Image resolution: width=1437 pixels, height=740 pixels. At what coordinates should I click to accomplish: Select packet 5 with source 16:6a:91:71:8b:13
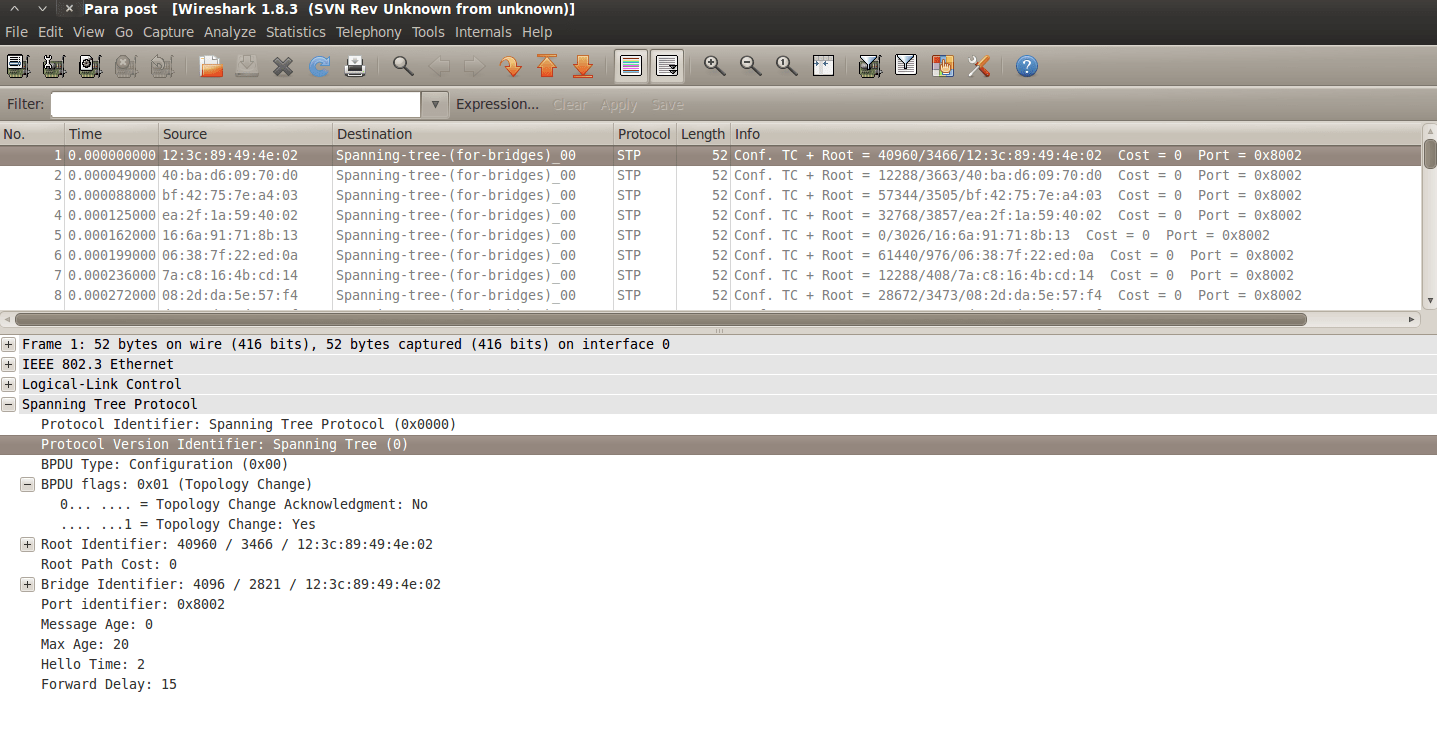pos(710,235)
